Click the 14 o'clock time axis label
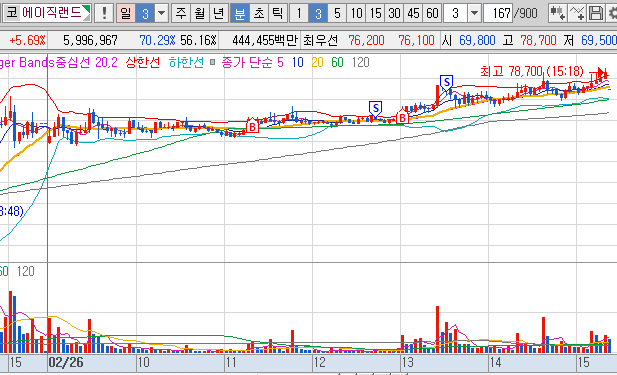The height and width of the screenshot is (375, 617). click(x=495, y=362)
